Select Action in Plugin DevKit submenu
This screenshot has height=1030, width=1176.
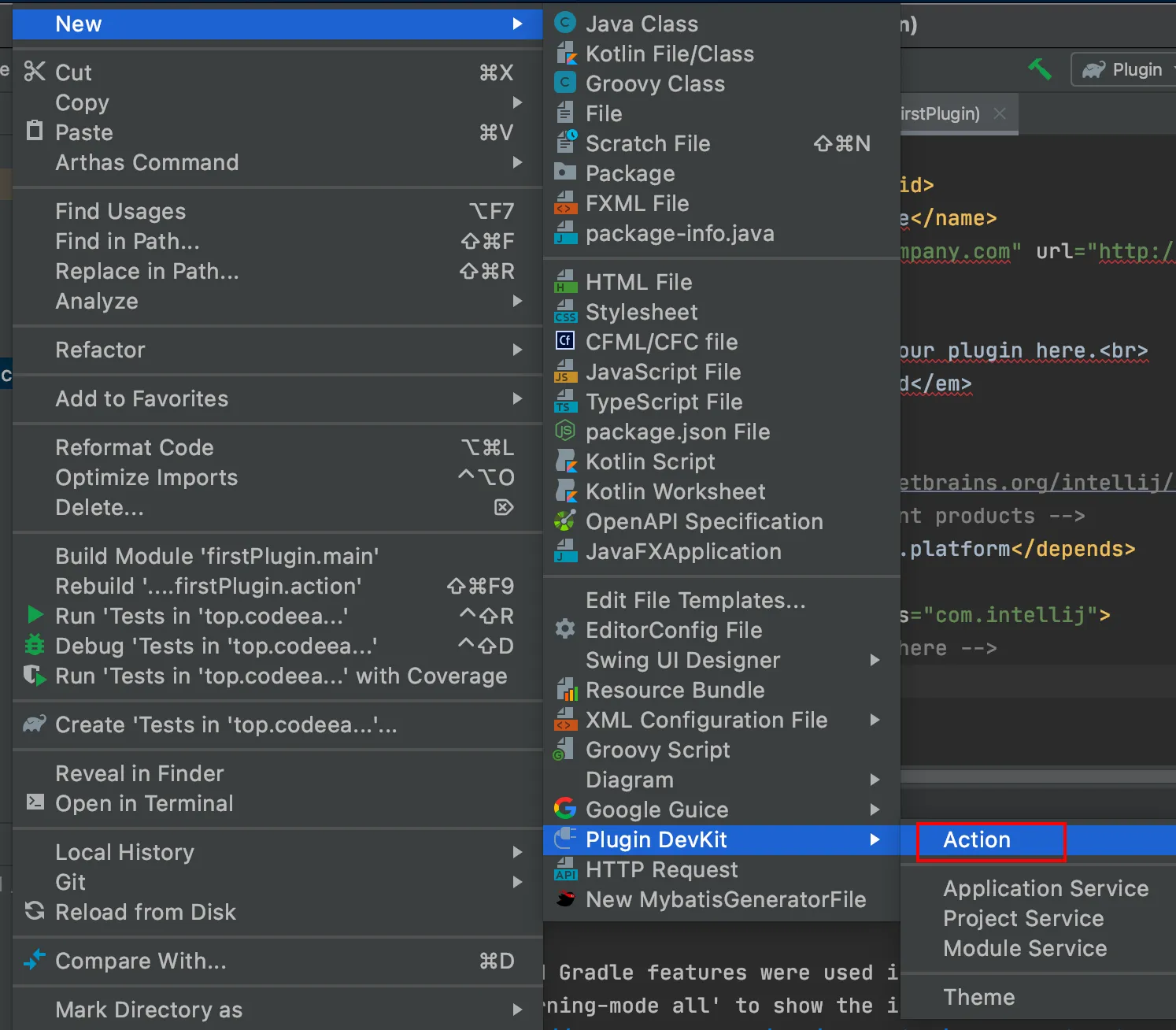coord(1037,839)
